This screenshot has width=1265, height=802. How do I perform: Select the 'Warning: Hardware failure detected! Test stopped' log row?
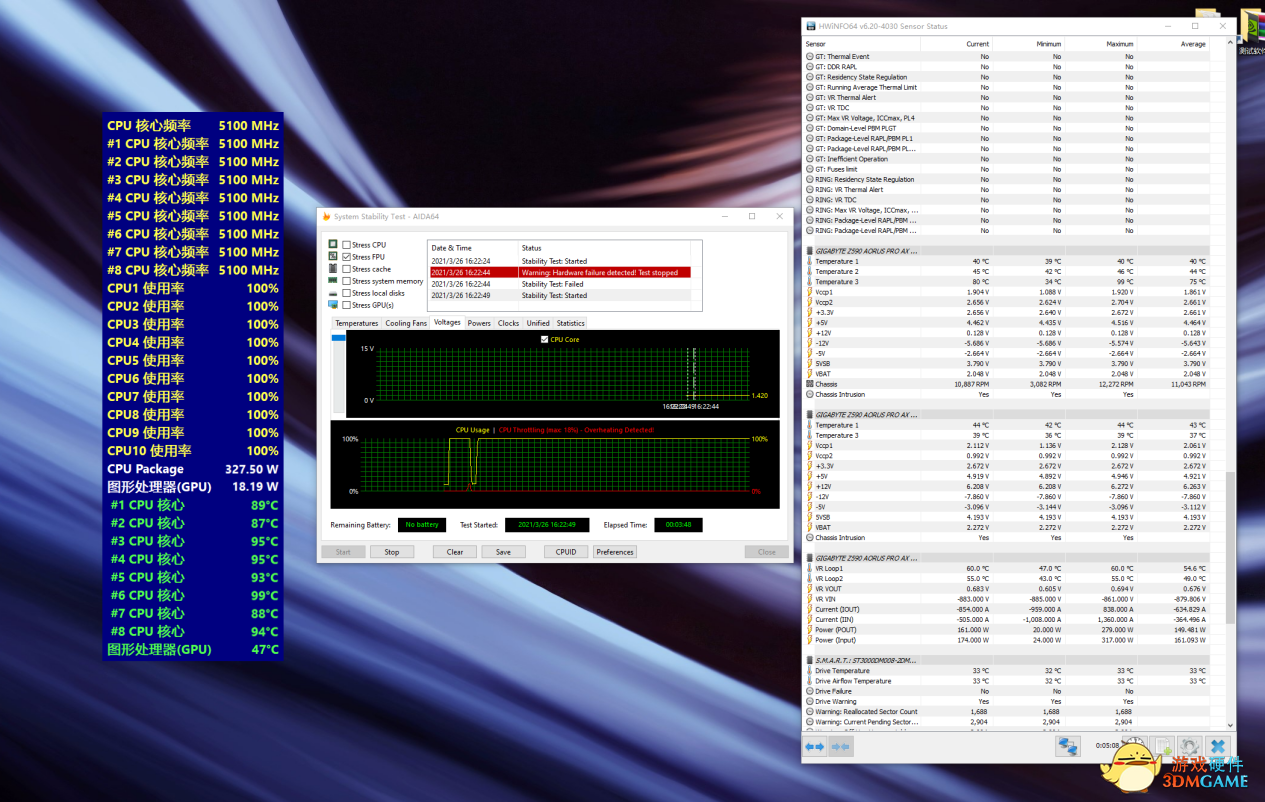tap(559, 272)
